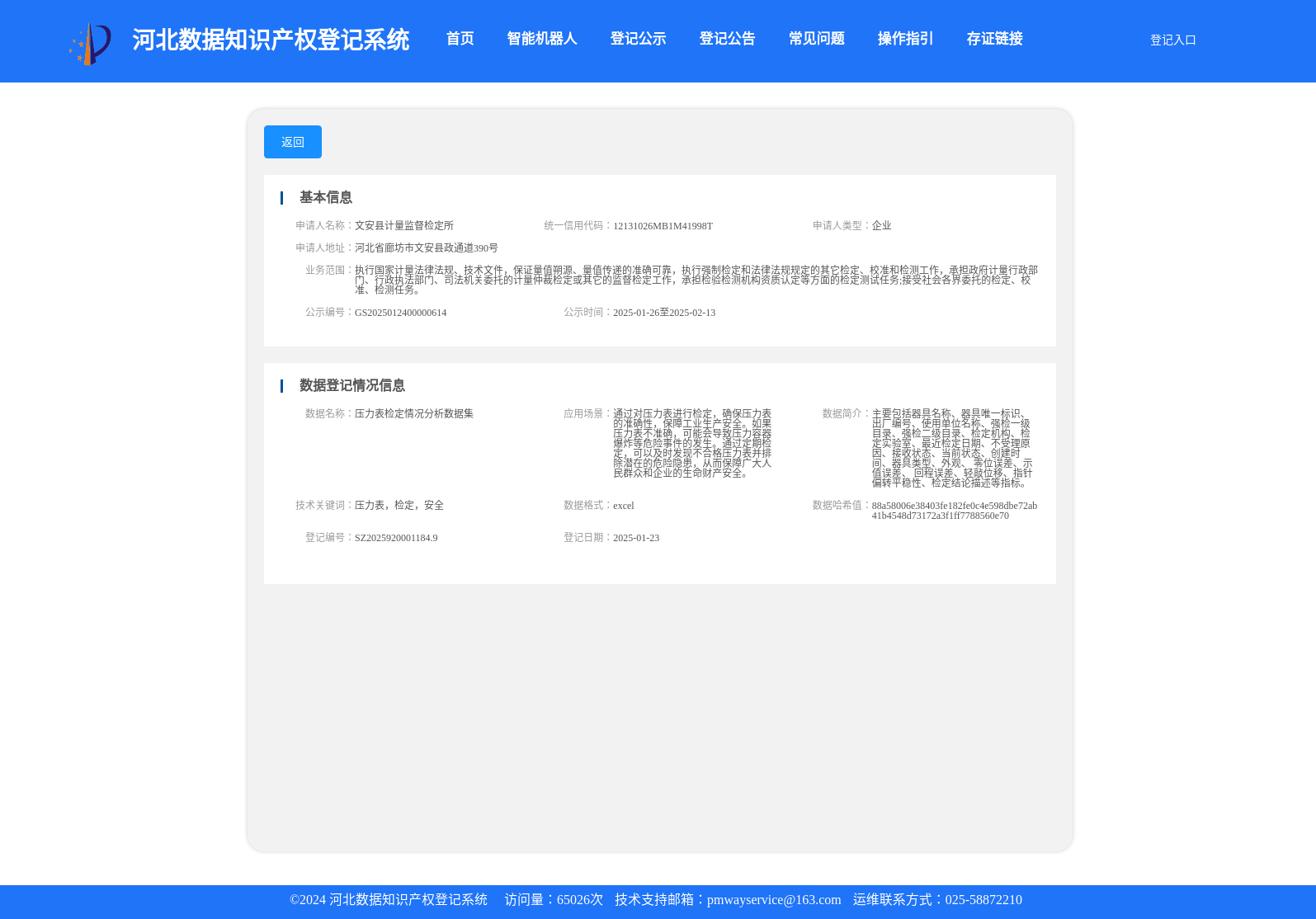The image size is (1316, 919).
Task: Select registration date 2025-01-23
Action: pos(636,538)
